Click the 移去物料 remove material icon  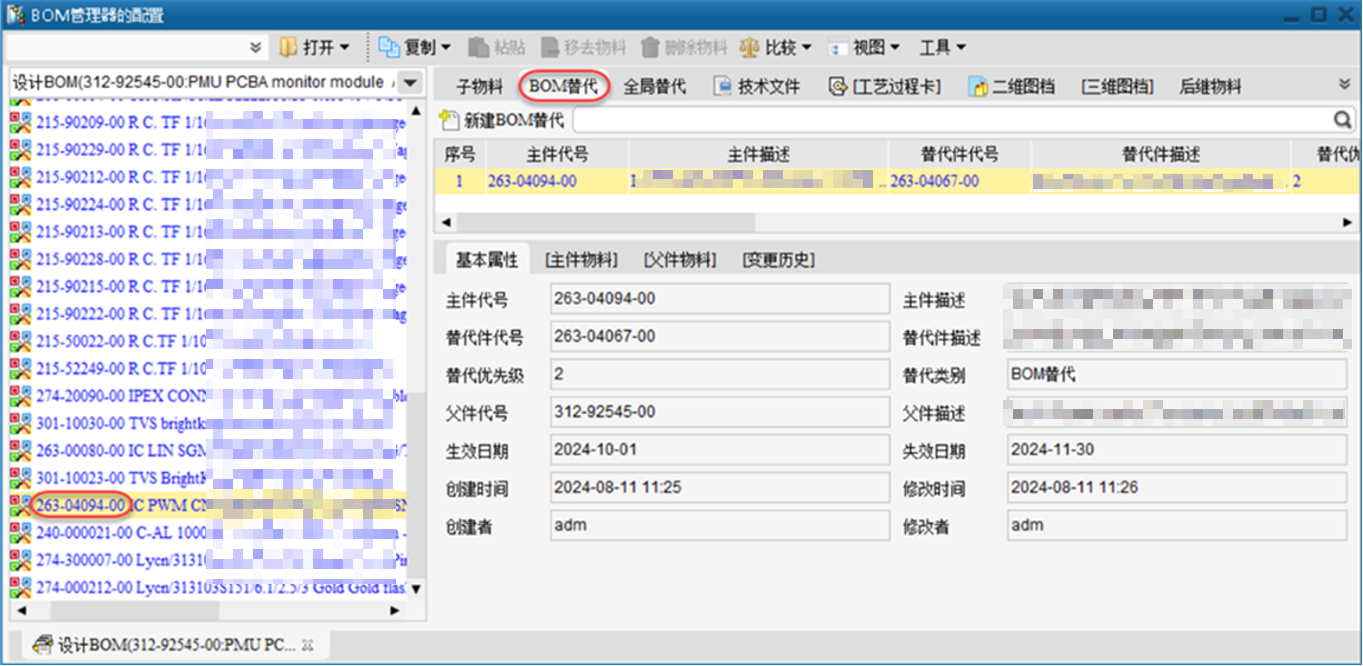[x=550, y=47]
